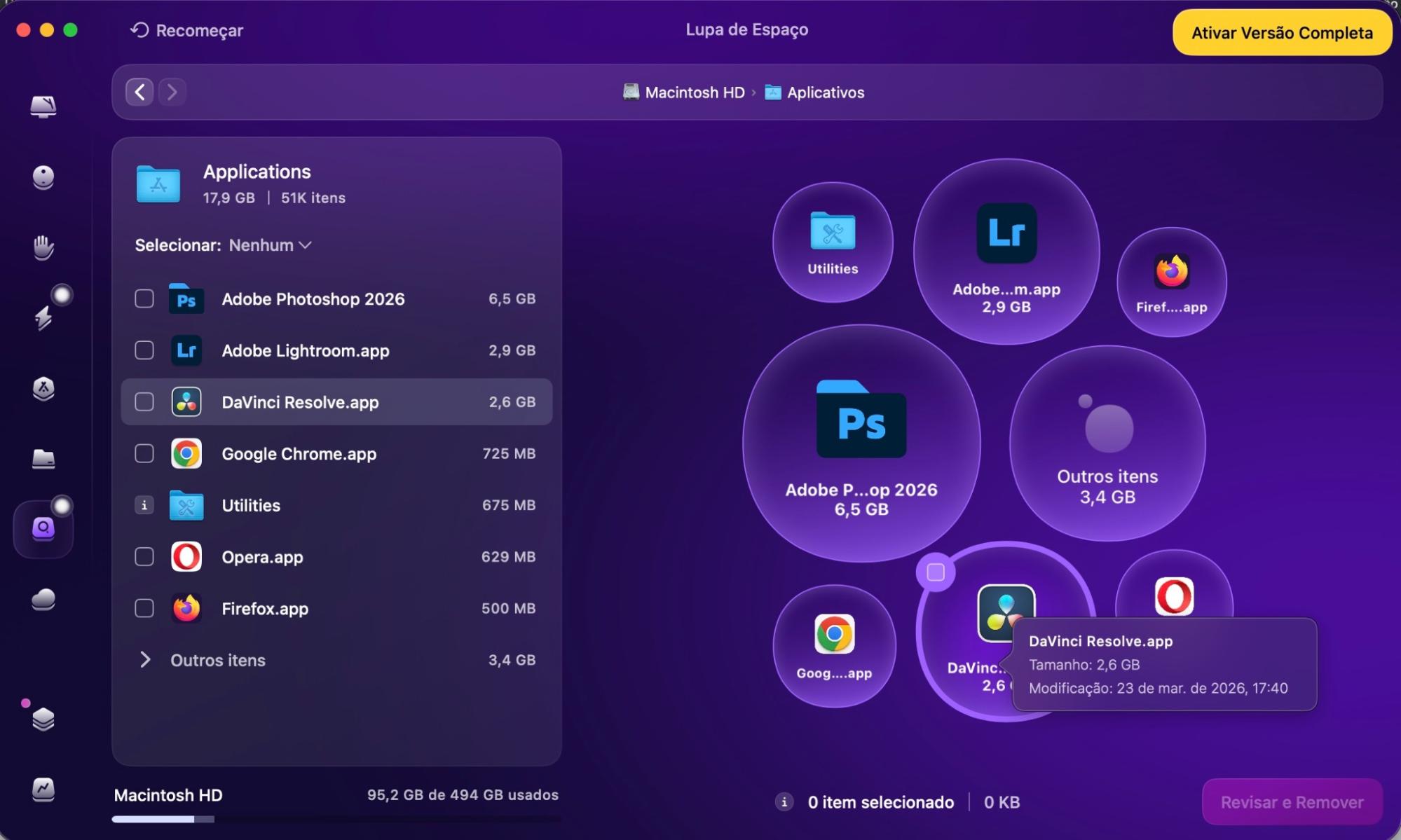Select the Firefox app bubble
Image resolution: width=1401 pixels, height=840 pixels.
[x=1171, y=282]
